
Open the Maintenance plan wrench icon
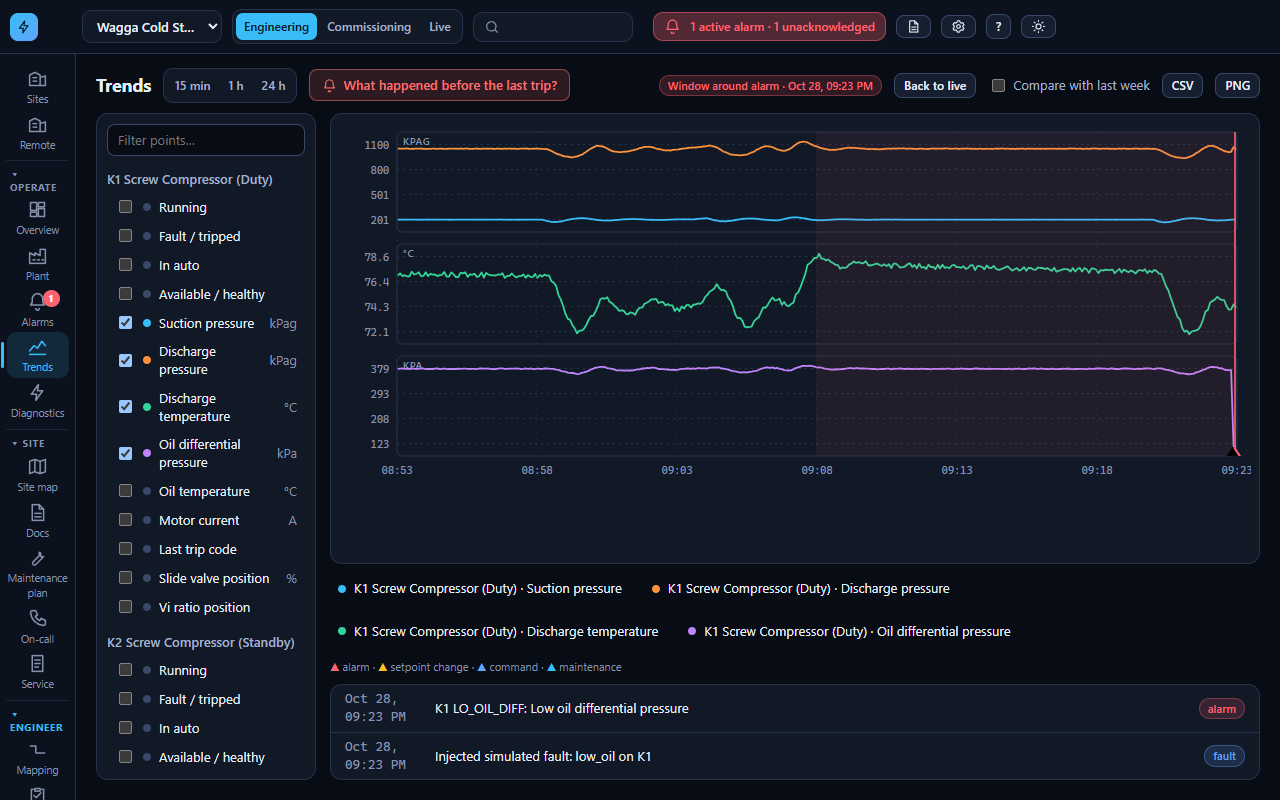tap(37, 574)
